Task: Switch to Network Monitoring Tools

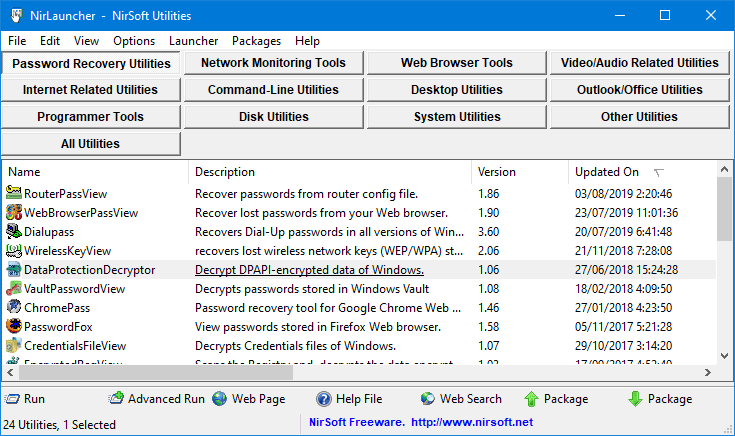Action: point(274,63)
